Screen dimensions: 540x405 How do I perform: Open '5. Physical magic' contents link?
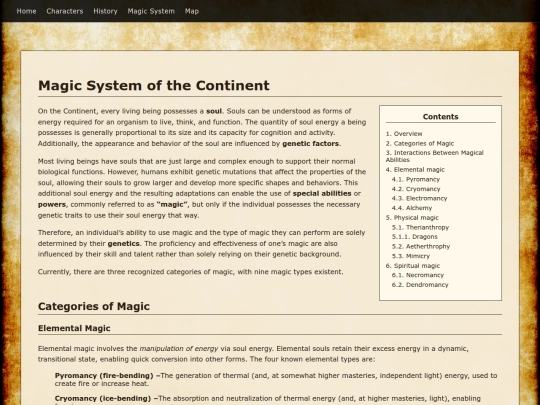412,218
